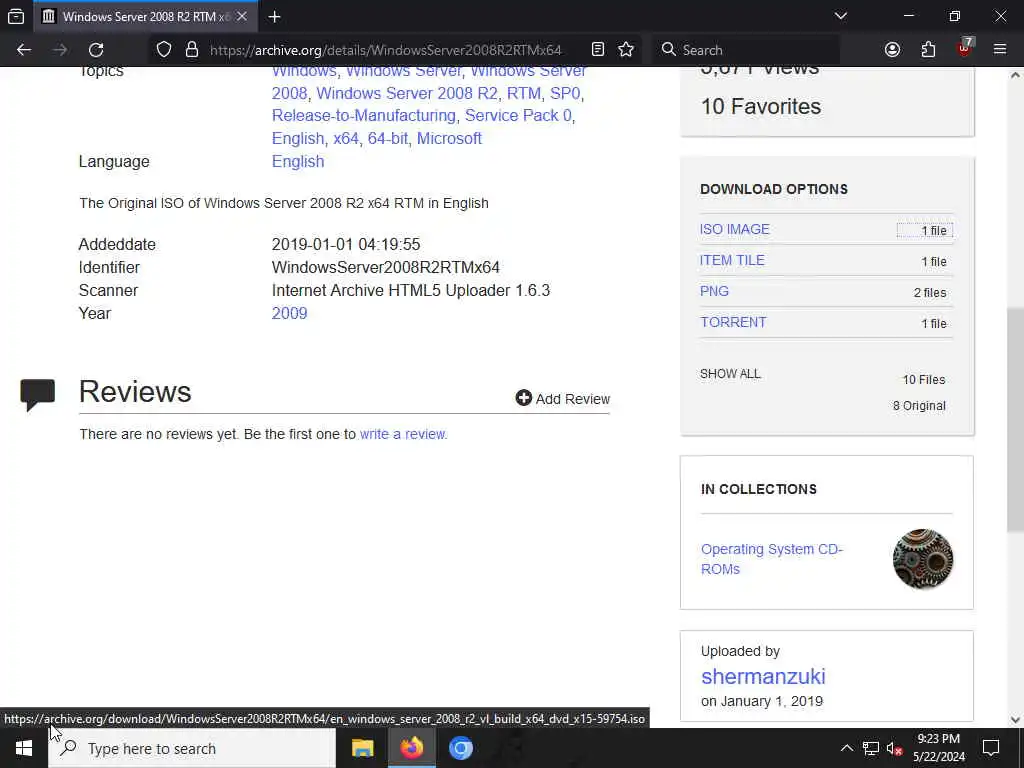1024x768 pixels.
Task: Click the SP0 topic link
Action: [565, 93]
